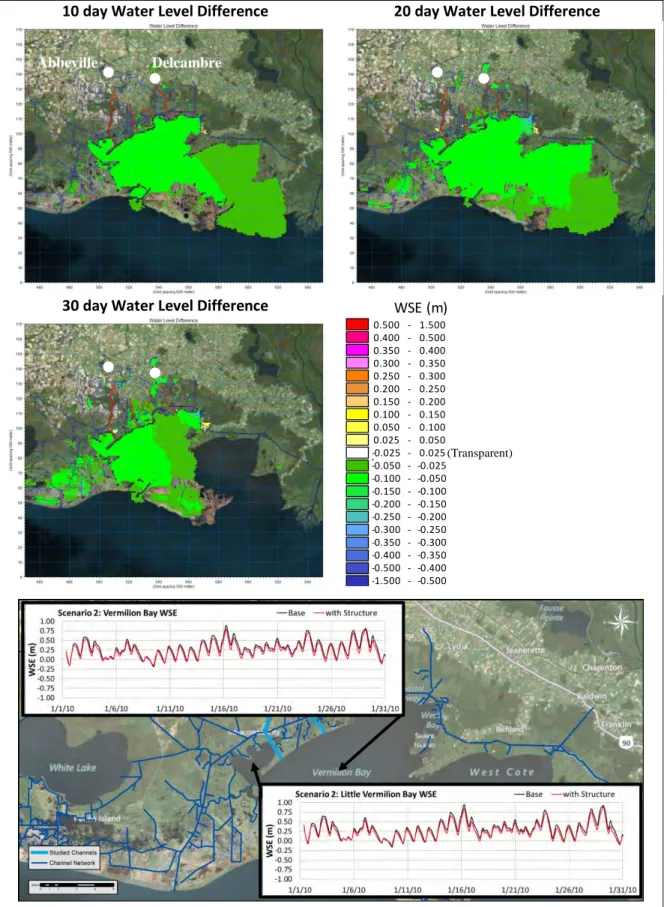Click the route 90 highway shield

coord(626,742)
